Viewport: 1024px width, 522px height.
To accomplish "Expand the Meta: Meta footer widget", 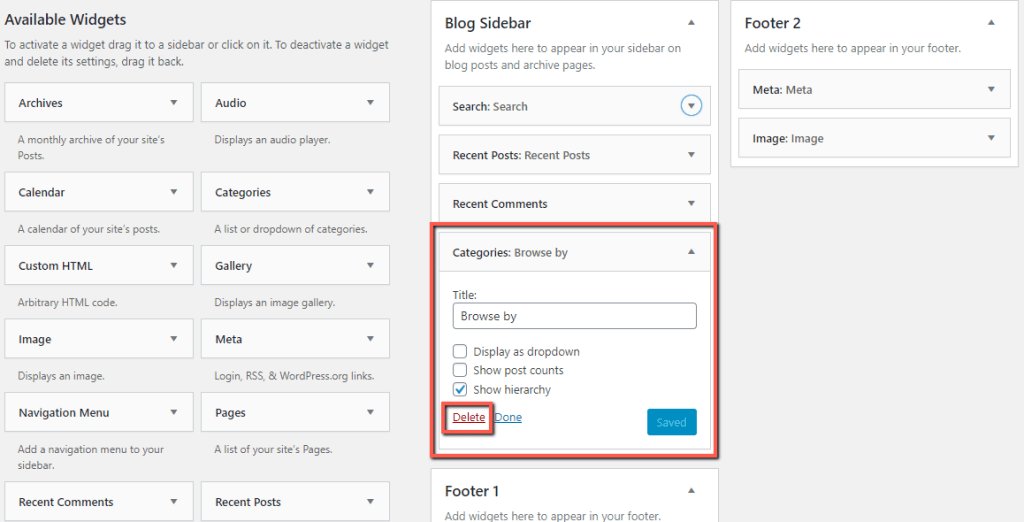I will (x=991, y=90).
